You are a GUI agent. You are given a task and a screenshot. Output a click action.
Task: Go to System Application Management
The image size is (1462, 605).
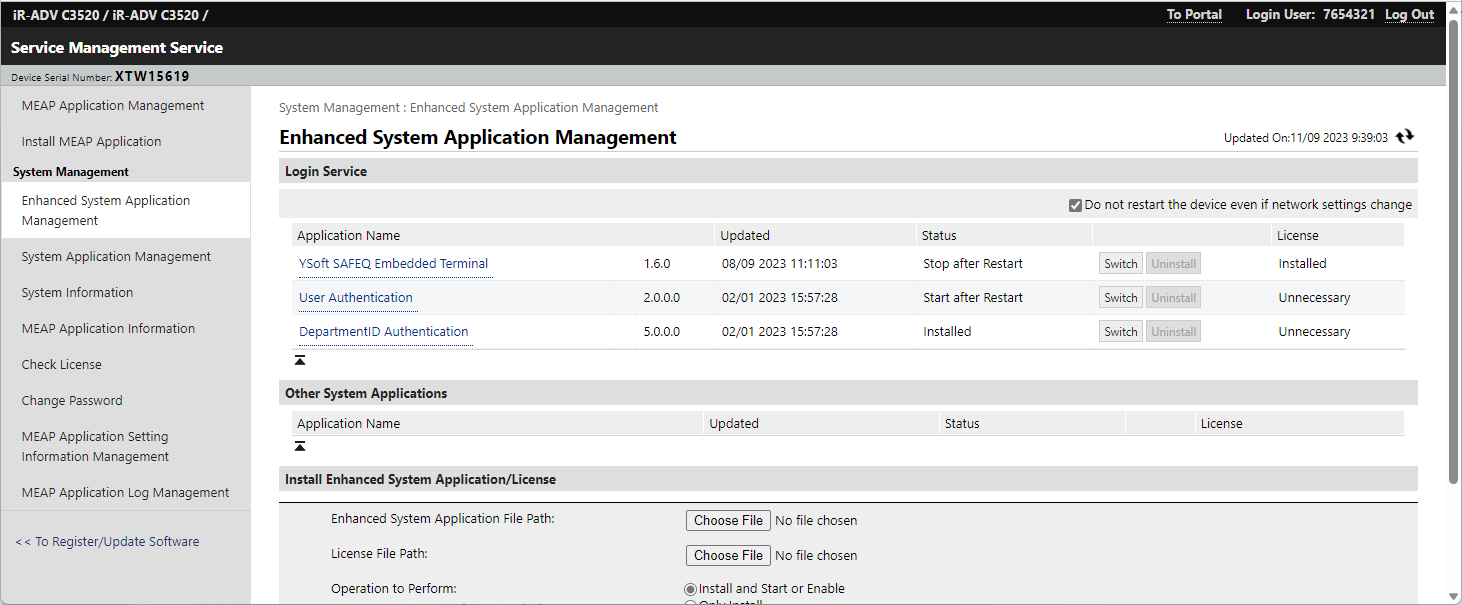pos(116,257)
